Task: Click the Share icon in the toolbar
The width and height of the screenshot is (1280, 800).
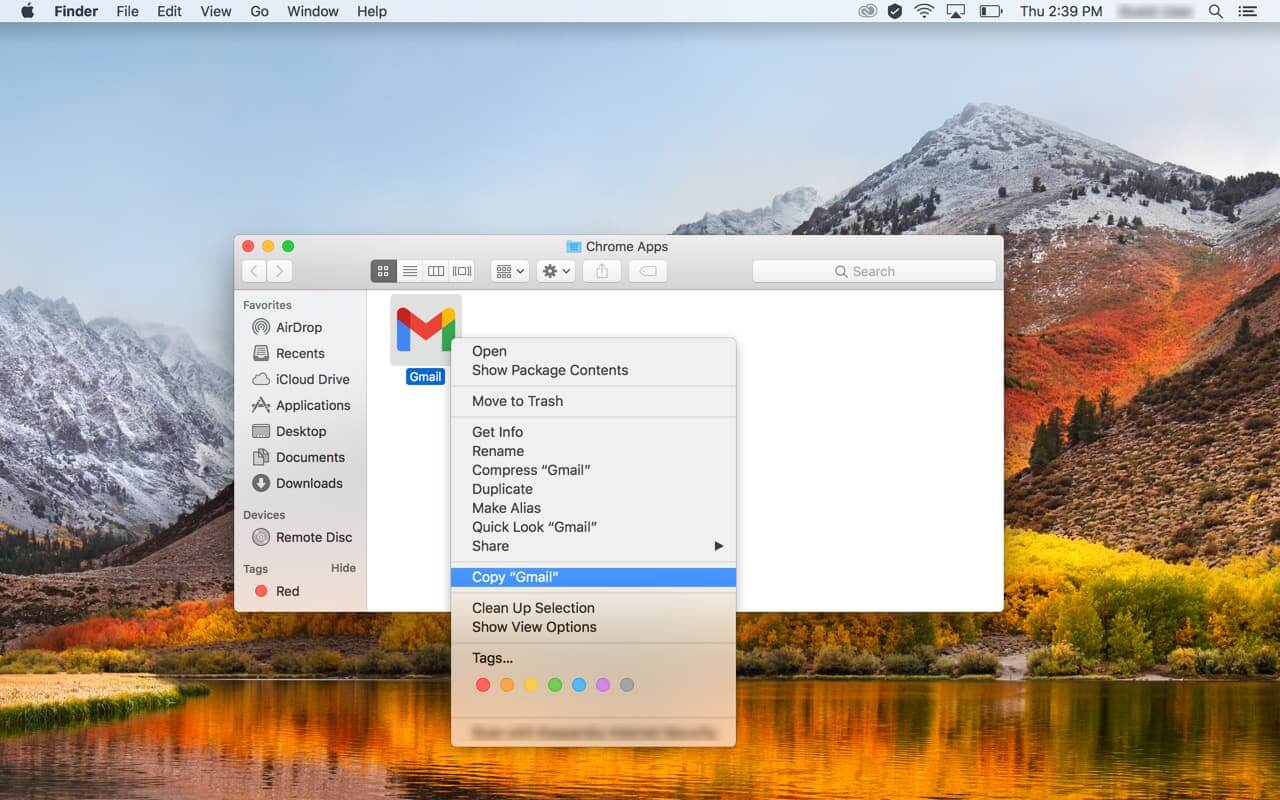Action: 601,270
